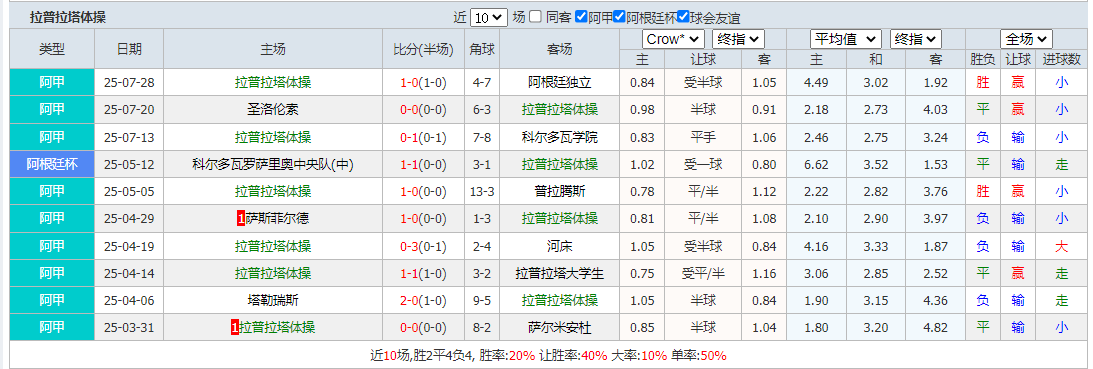Viewport: 1093px width, 369px height.
Task: Click average away odds 4.82
Action: [x=935, y=328]
